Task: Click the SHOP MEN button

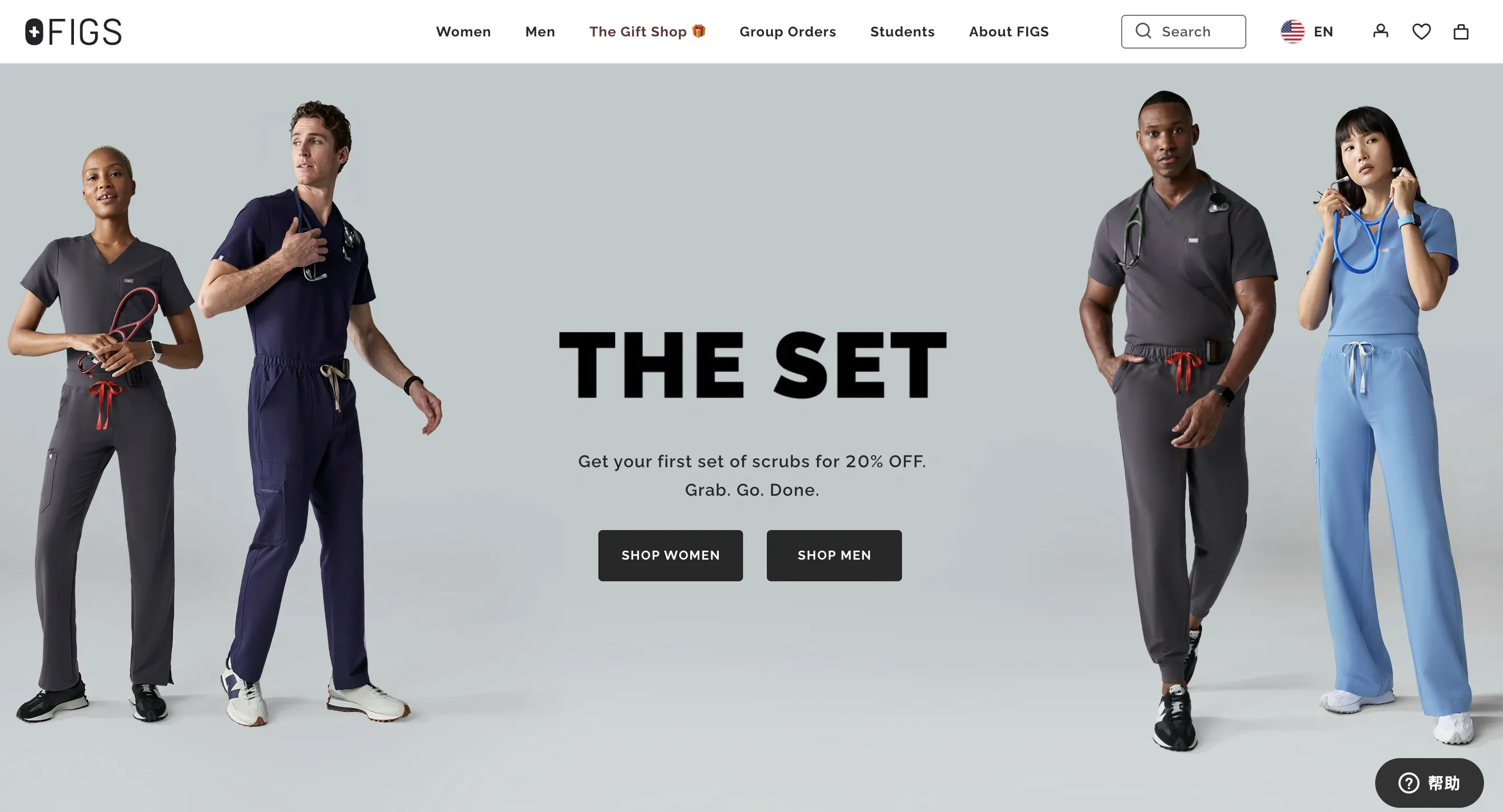Action: pos(834,555)
